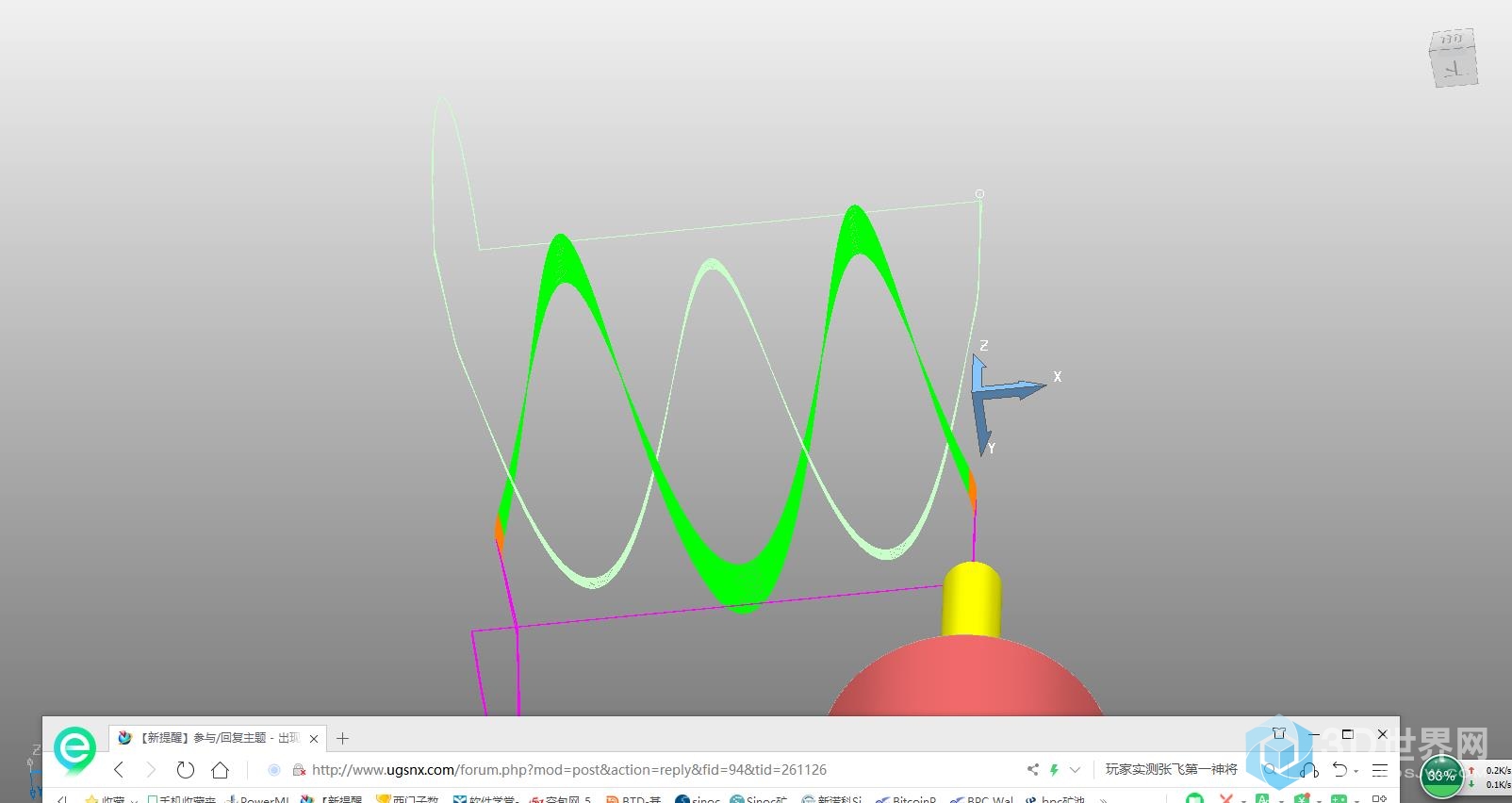The image size is (1512, 803).
Task: Click the yellow cylindrical tool shank
Action: click(971, 600)
